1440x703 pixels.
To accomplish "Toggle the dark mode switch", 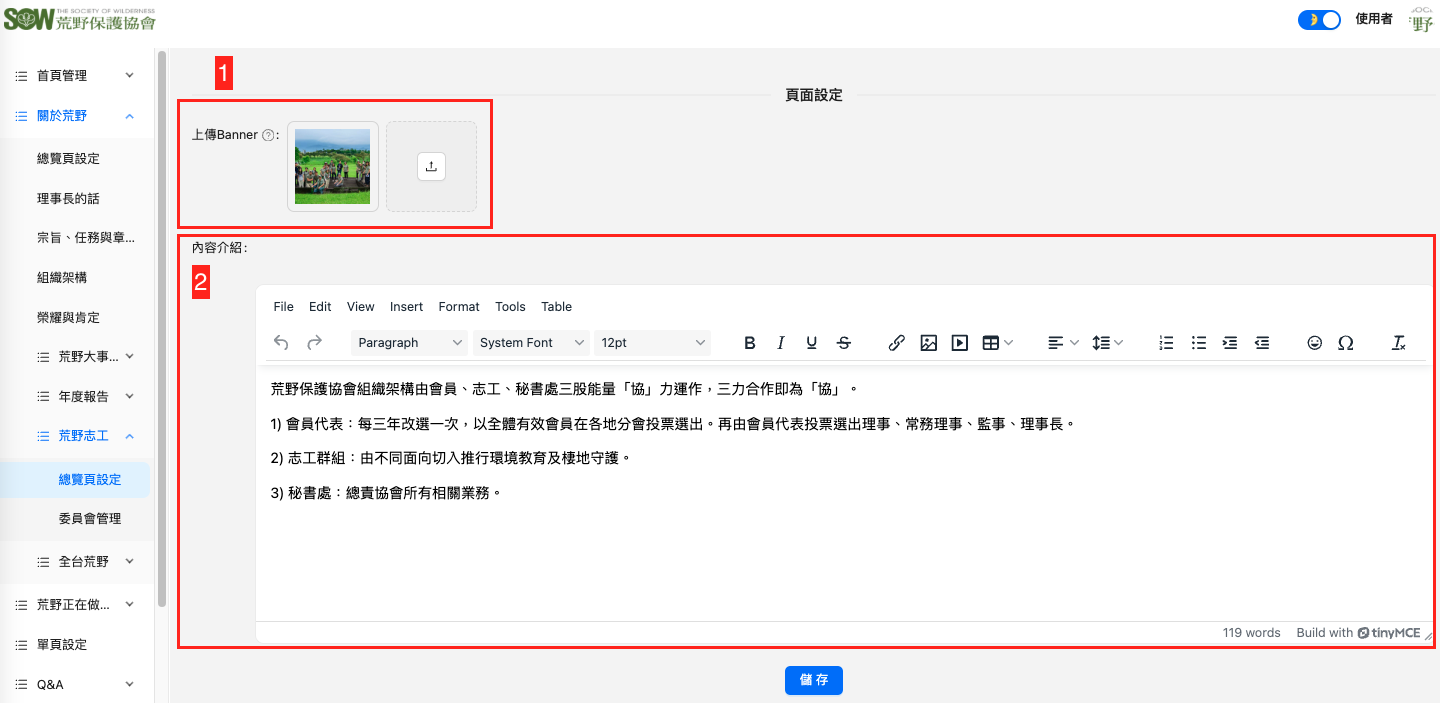I will pos(1319,20).
